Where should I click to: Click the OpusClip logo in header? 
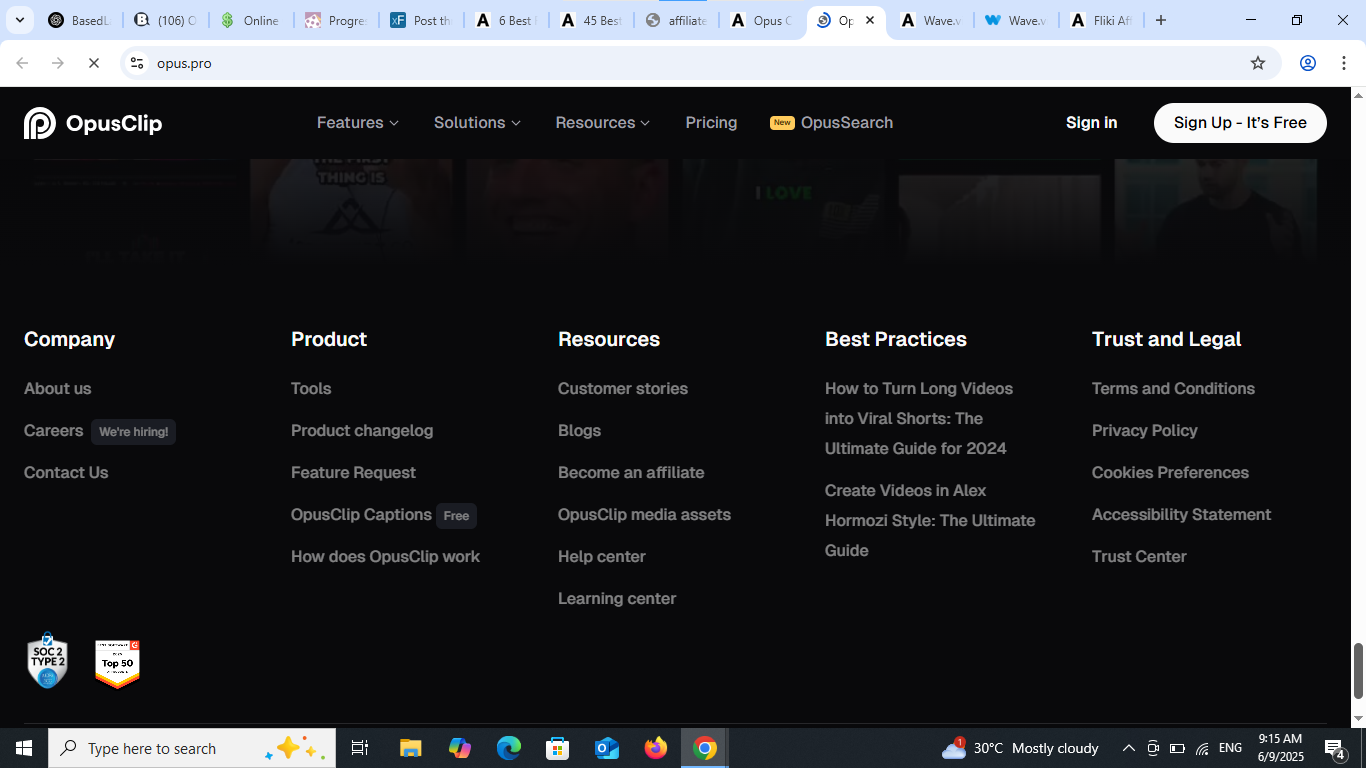tap(93, 123)
